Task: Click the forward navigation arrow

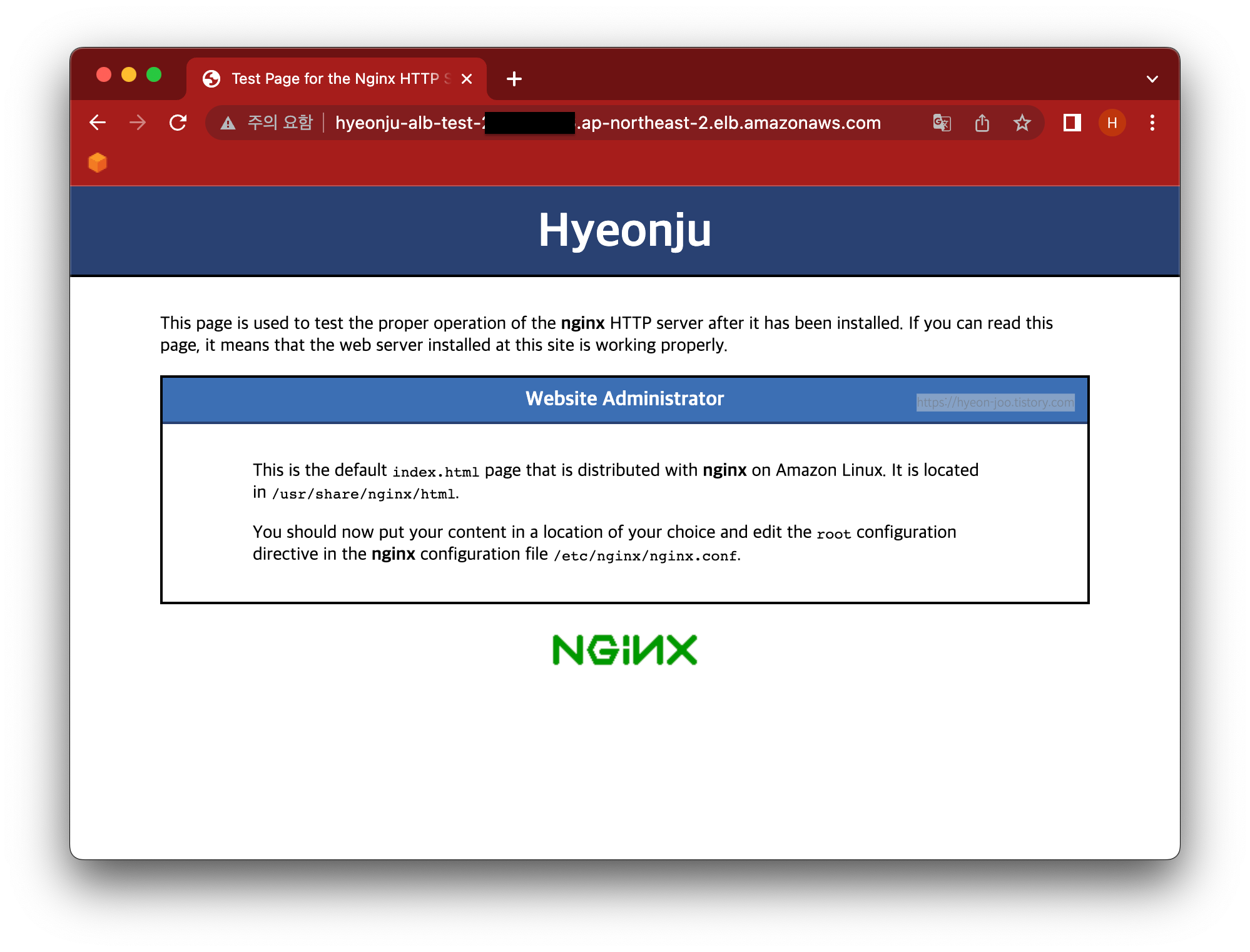Action: [x=138, y=123]
